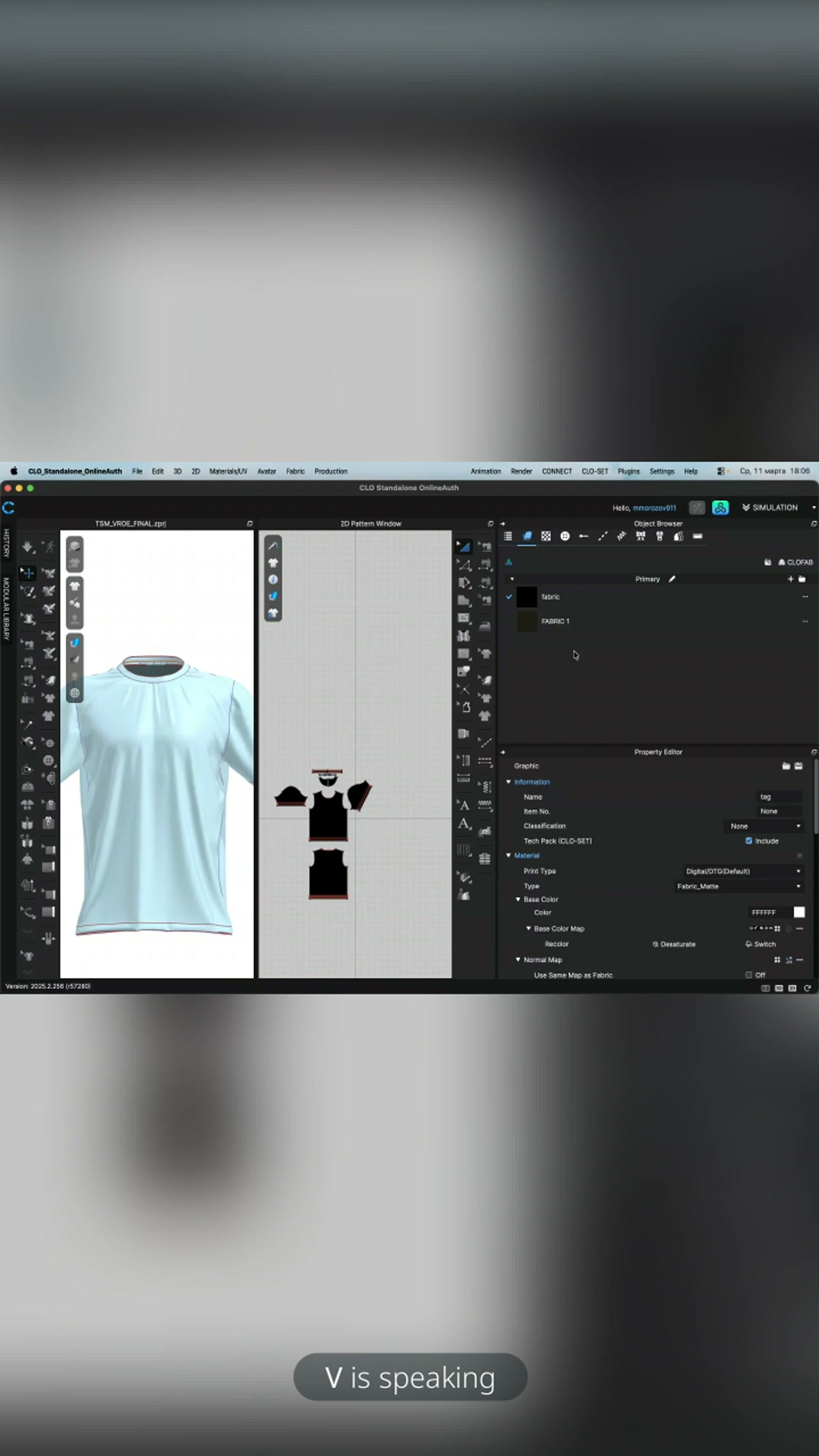Click the add fabric plus icon

click(x=790, y=579)
